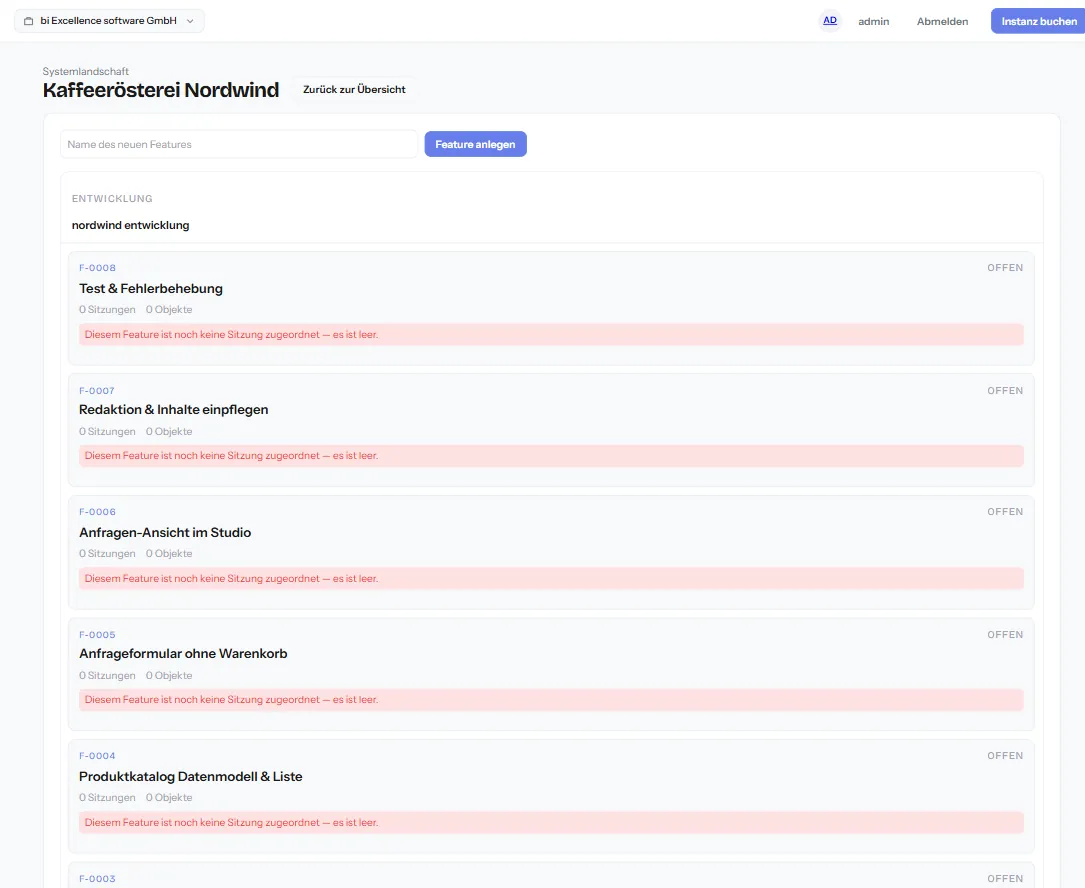Select the Anfrageformular ohne Warenkorb title
This screenshot has width=1085, height=888.
tap(183, 653)
